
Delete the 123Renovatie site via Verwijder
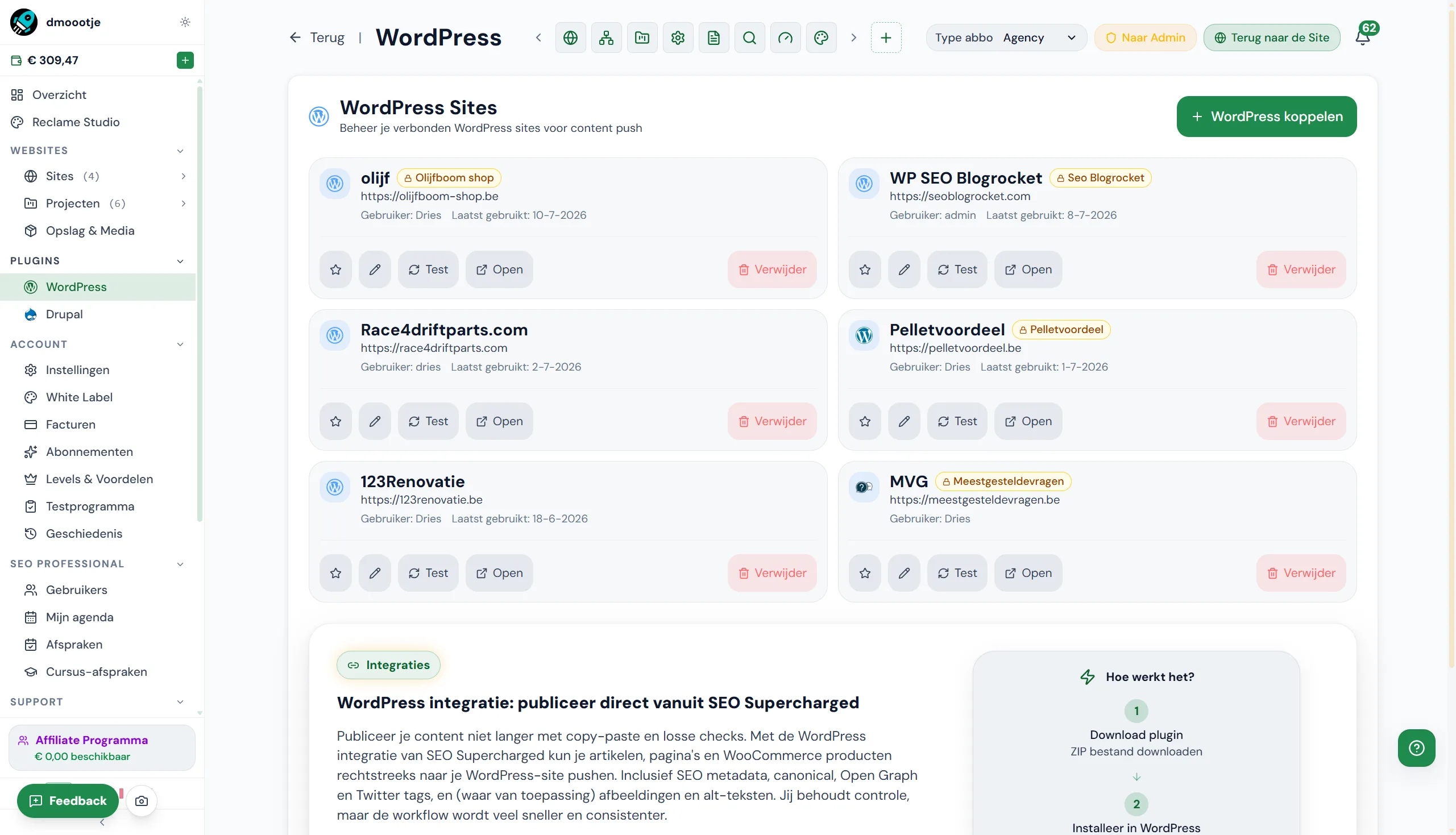pos(772,573)
